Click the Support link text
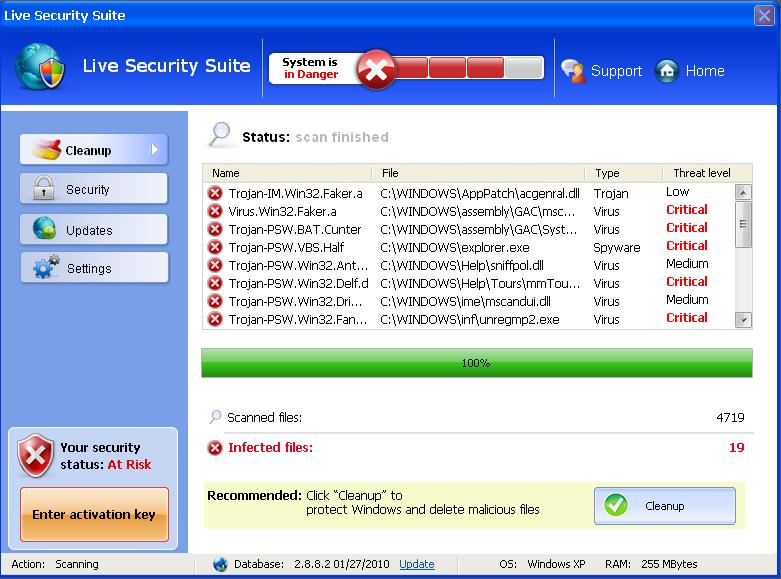This screenshot has width=781, height=579. tap(616, 71)
